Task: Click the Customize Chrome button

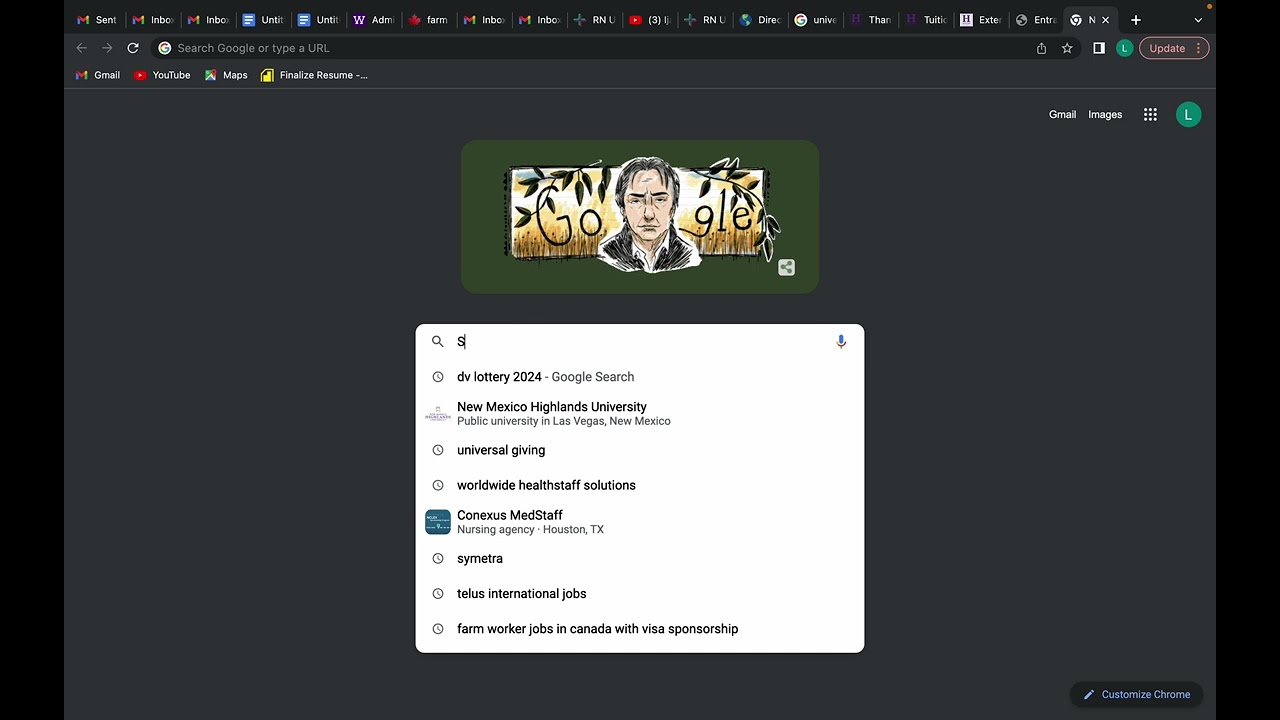Action: [1136, 694]
